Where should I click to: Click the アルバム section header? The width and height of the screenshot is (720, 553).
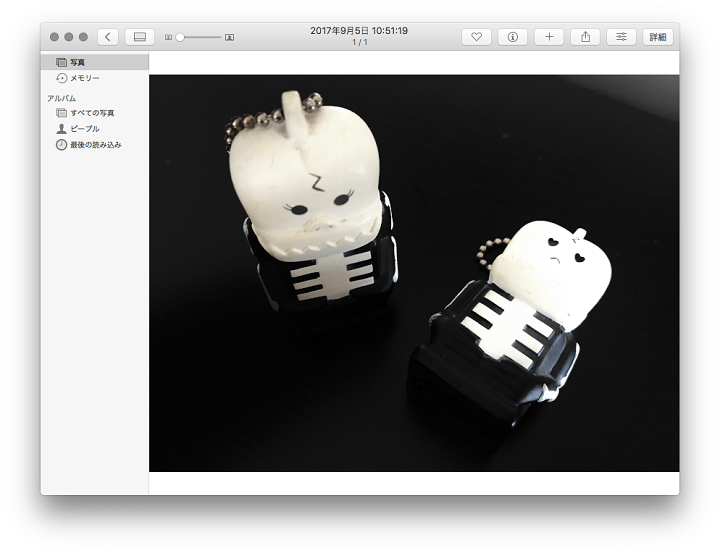62,98
